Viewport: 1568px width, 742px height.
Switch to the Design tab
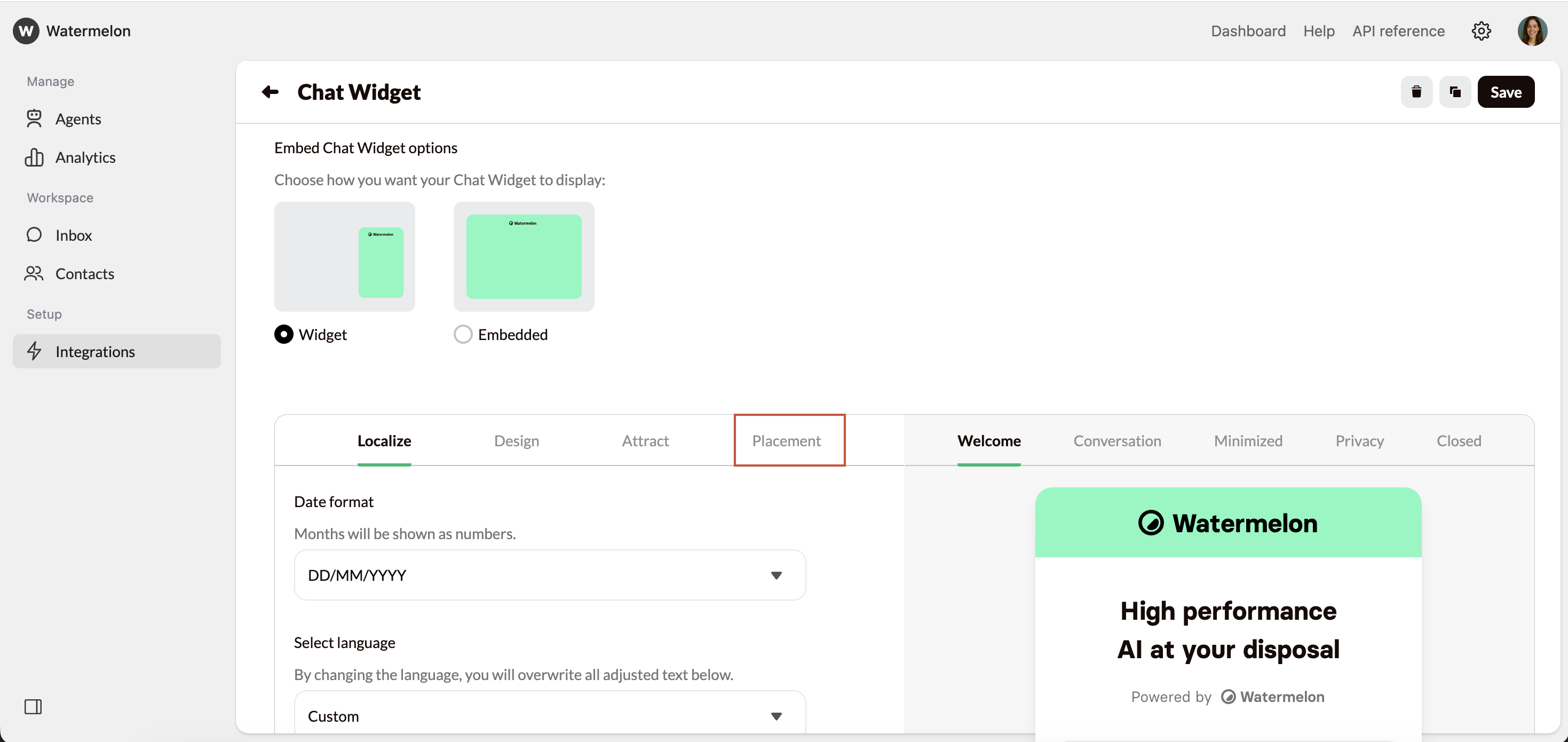tap(516, 441)
